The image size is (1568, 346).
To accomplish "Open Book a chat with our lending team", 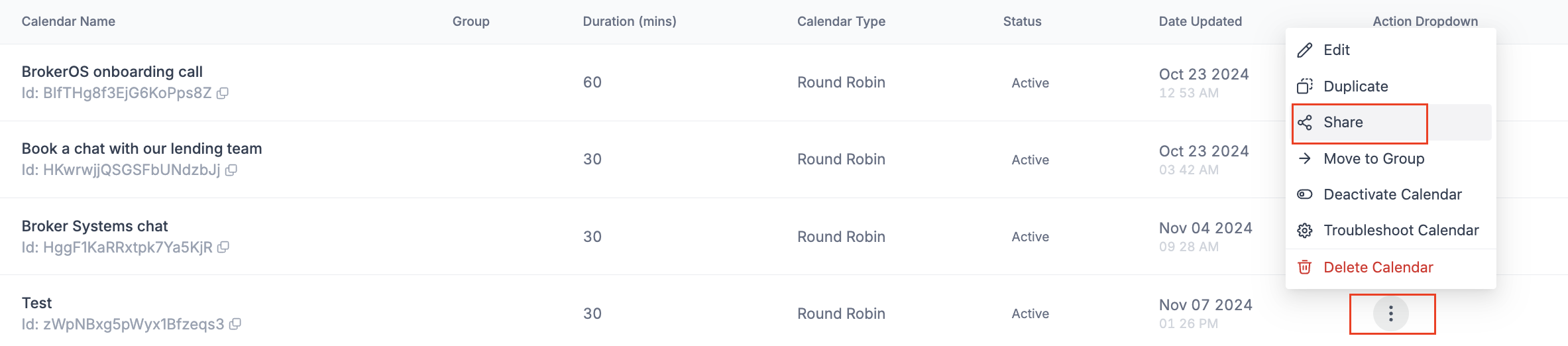I will coord(142,148).
